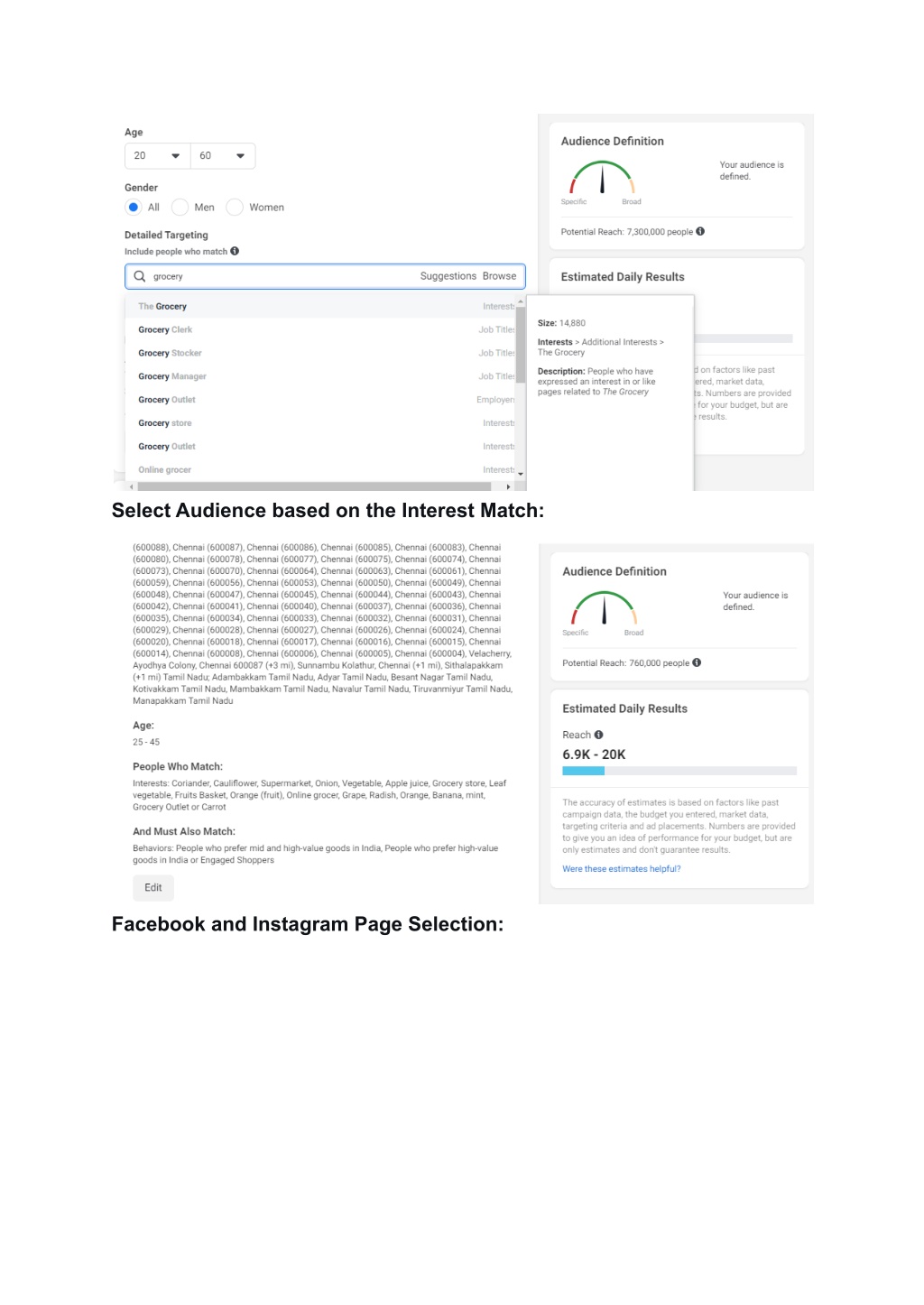Choose the Online grocer interest suggestion
This screenshot has width=924, height=1305.
point(320,470)
